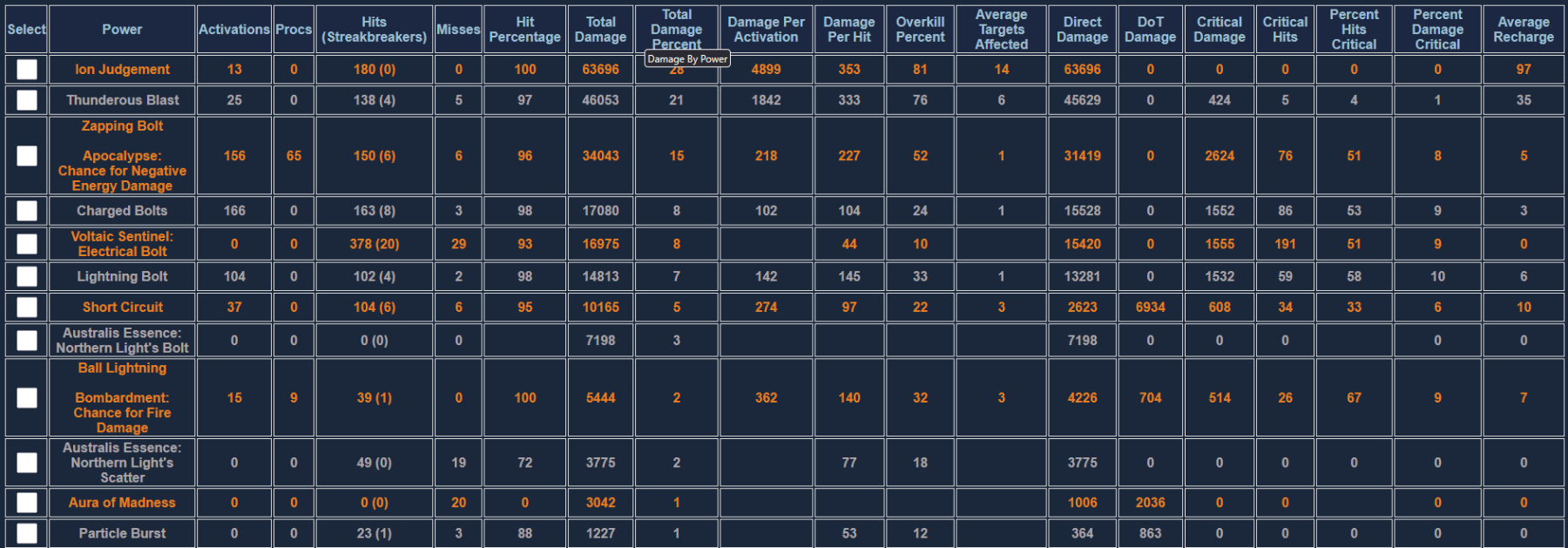Click Ion Judgement average recharge 97
This screenshot has width=1568, height=548.
(x=1524, y=70)
